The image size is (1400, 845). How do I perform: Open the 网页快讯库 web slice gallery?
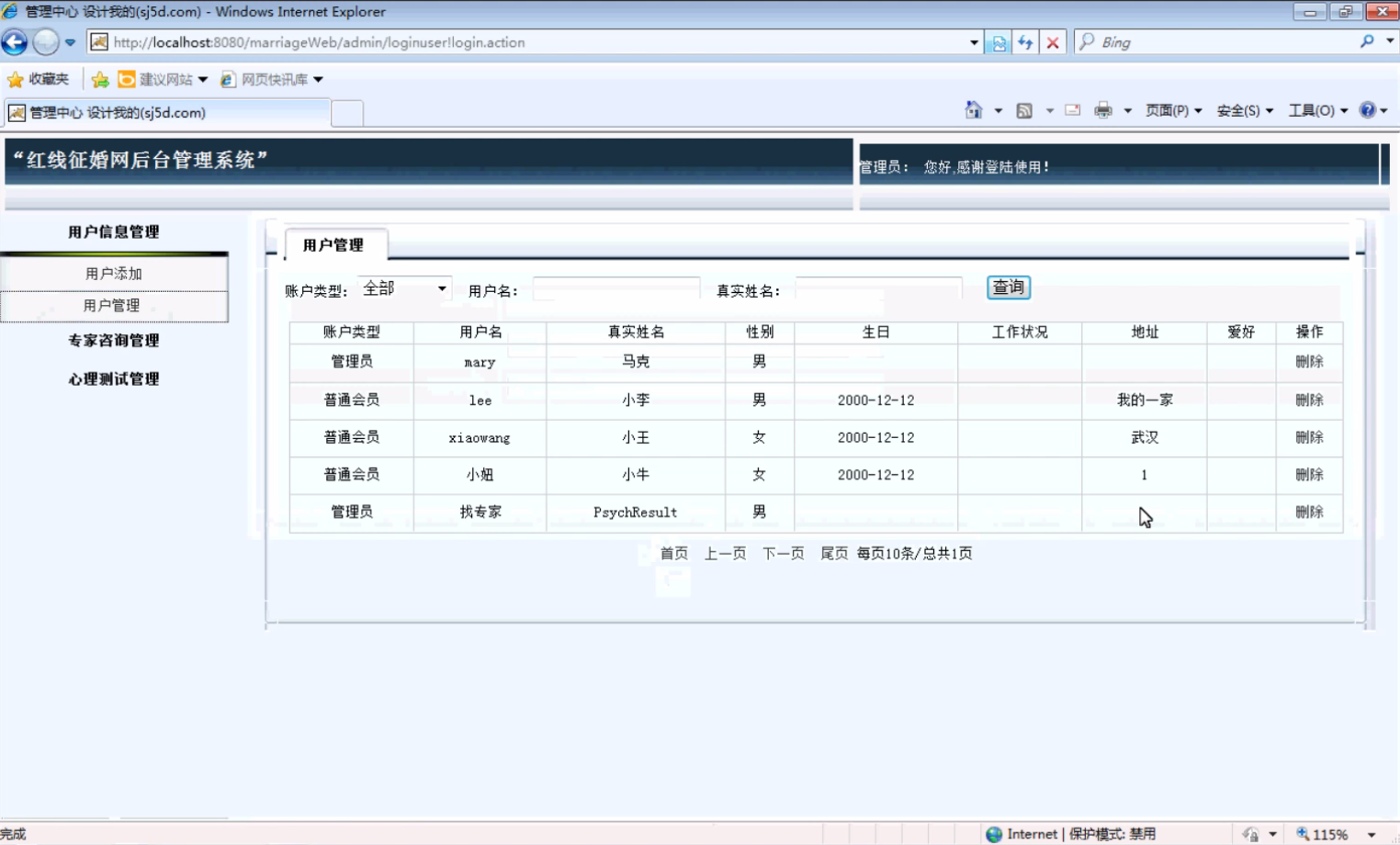272,80
